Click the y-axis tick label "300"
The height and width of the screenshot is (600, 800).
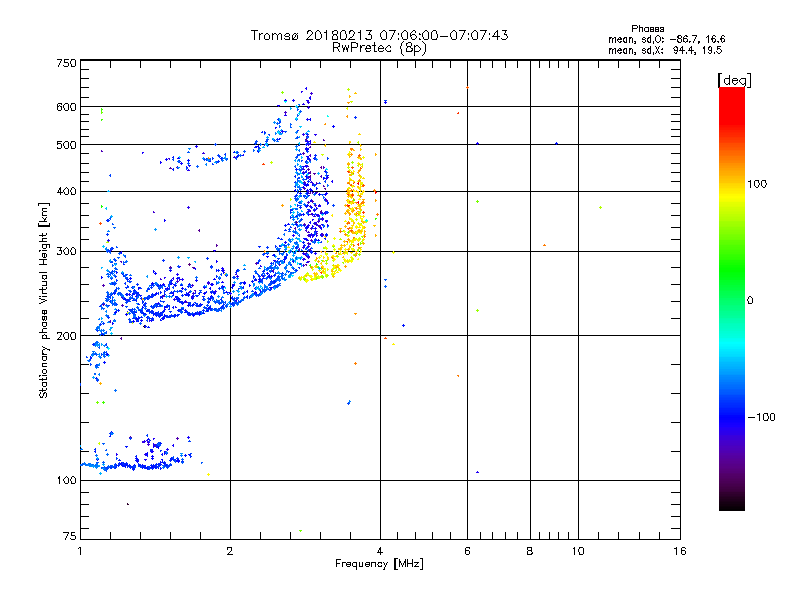(x=66, y=252)
